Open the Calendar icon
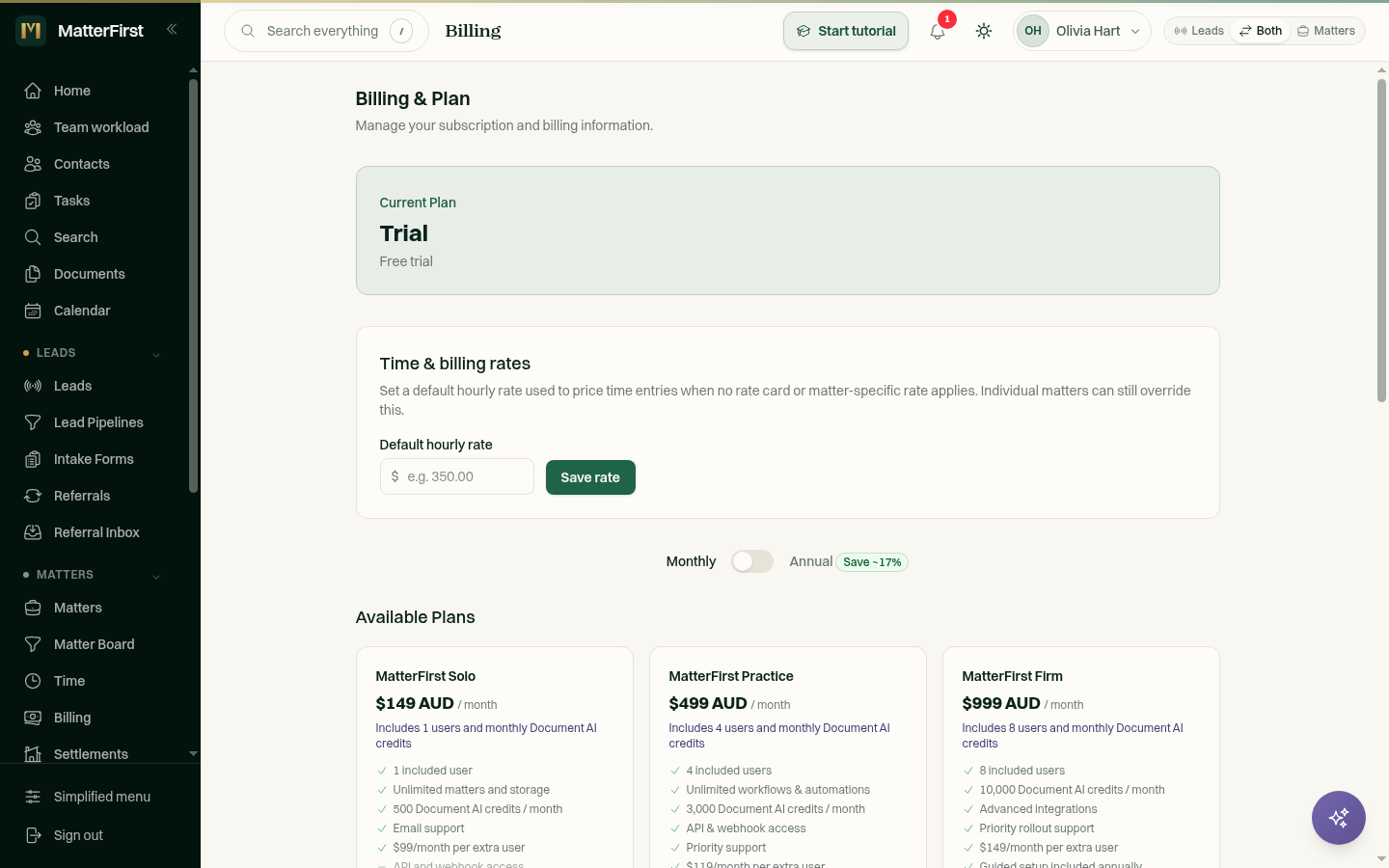 [x=33, y=311]
